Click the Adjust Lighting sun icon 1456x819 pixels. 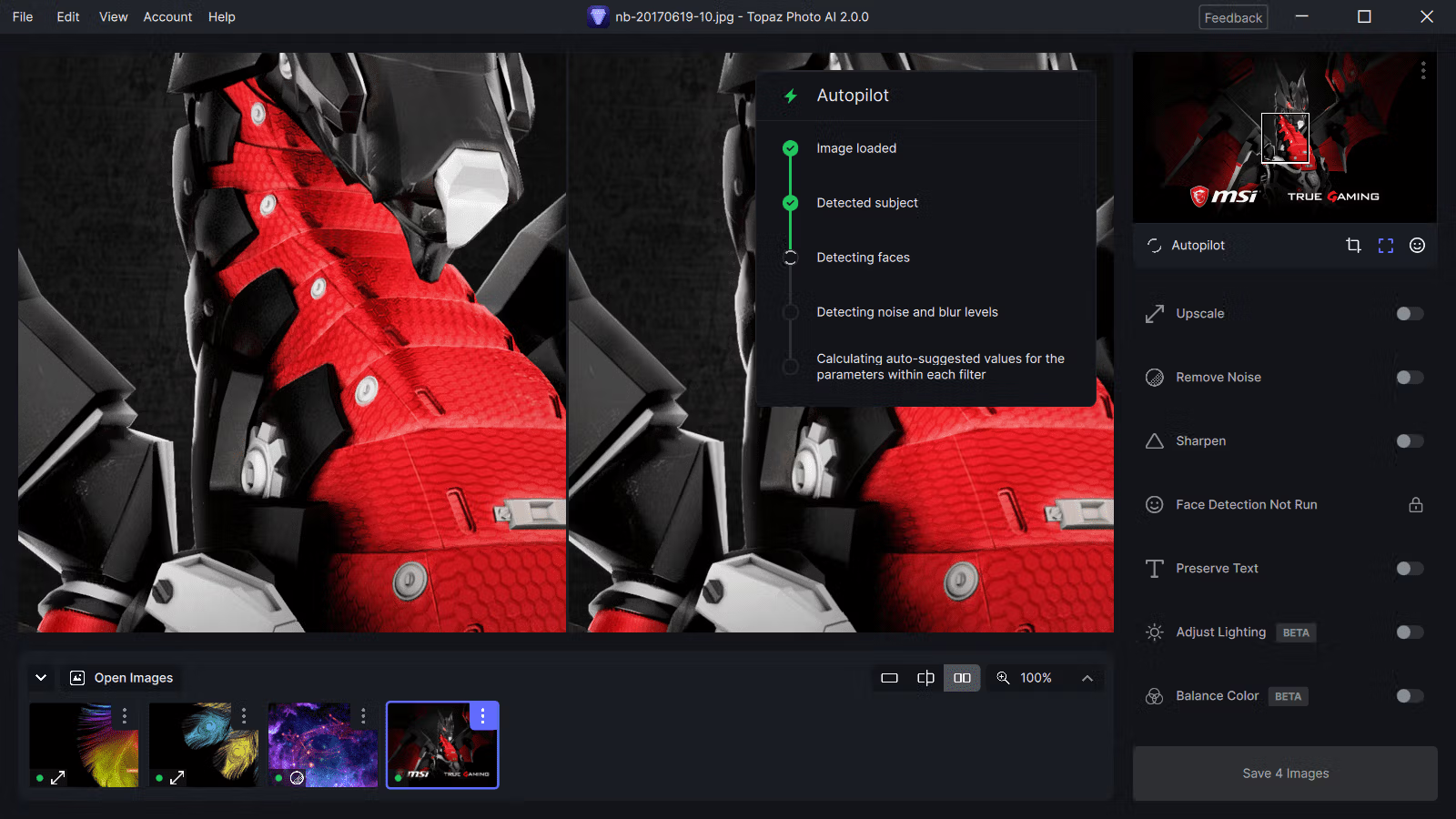pos(1155,632)
